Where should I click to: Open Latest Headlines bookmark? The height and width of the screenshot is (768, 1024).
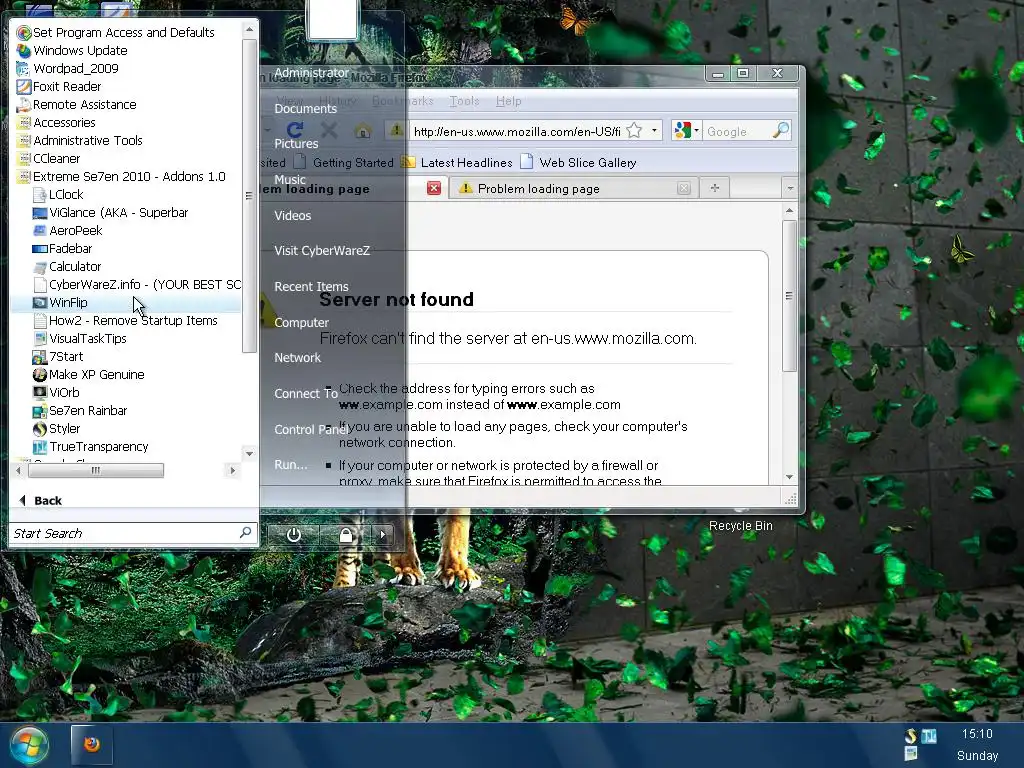coord(456,163)
